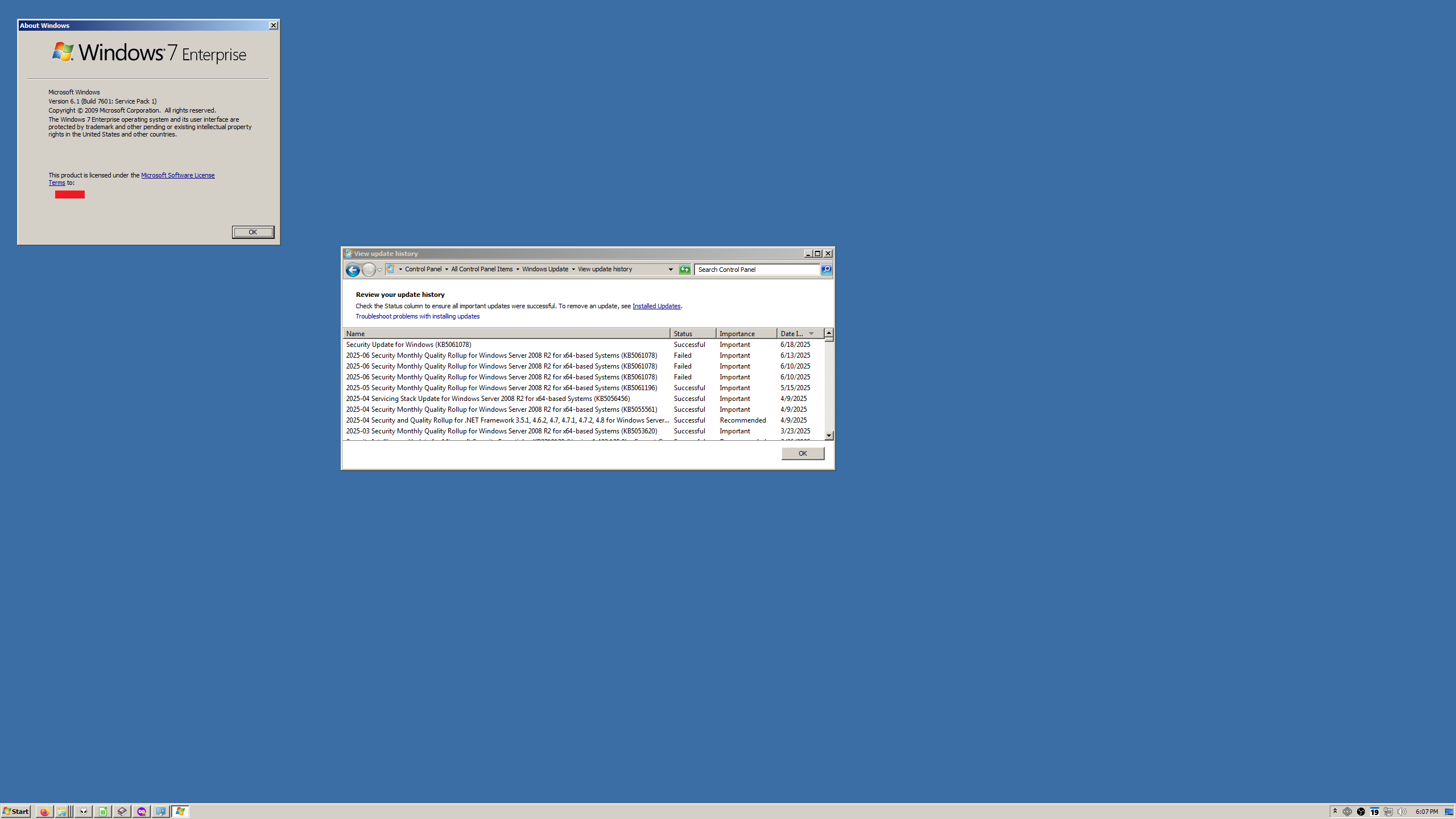This screenshot has width=1456, height=819.
Task: Switch to the Control Panel taskbar window
Action: click(x=161, y=812)
